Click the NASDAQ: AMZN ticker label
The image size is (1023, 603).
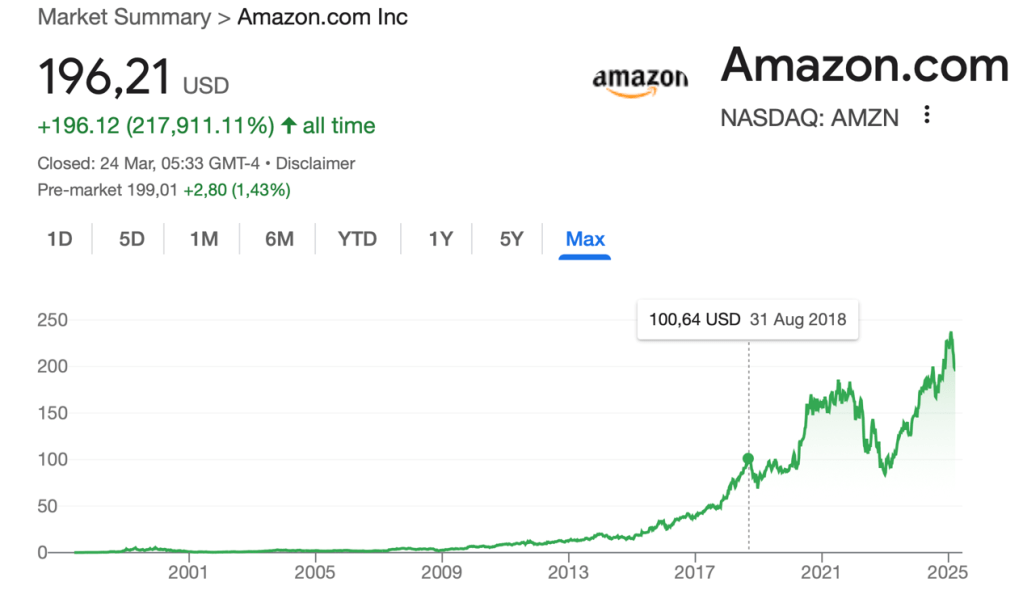(x=809, y=117)
